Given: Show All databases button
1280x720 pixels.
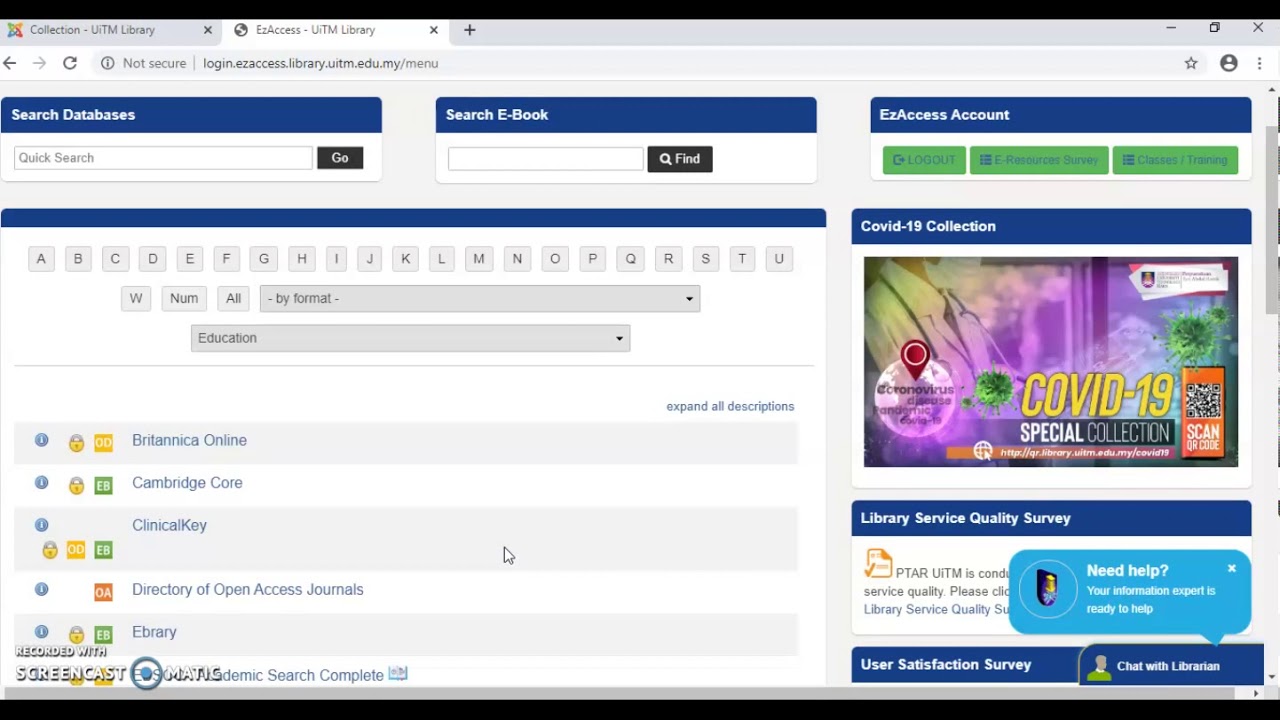Looking at the screenshot, I should [233, 298].
